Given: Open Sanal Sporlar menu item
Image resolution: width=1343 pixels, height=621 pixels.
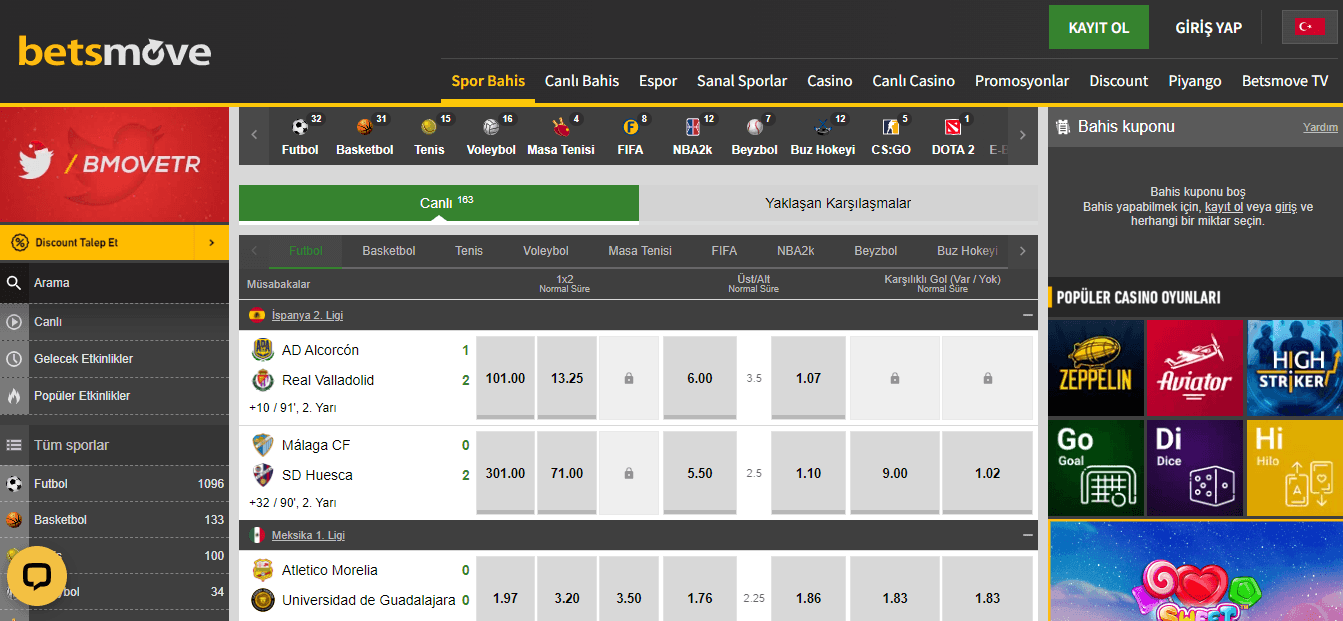Looking at the screenshot, I should click(x=742, y=81).
